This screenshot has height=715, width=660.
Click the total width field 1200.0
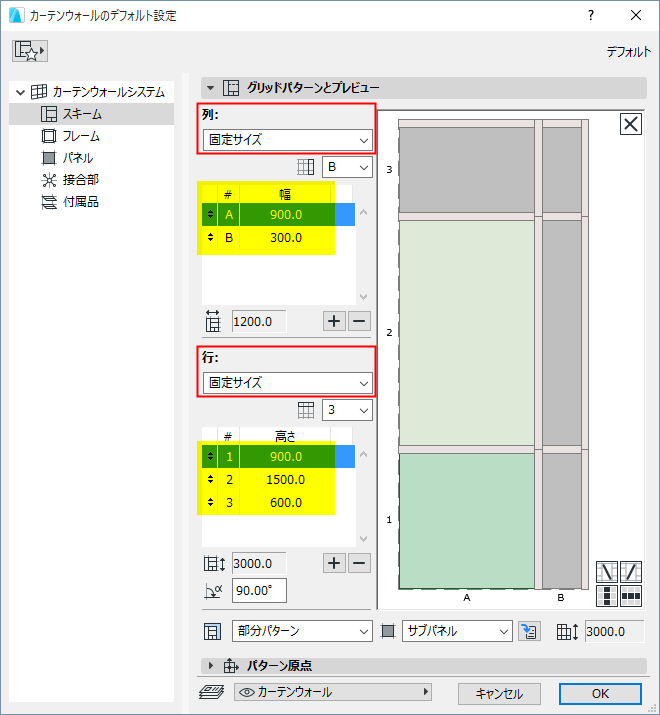coord(259,321)
